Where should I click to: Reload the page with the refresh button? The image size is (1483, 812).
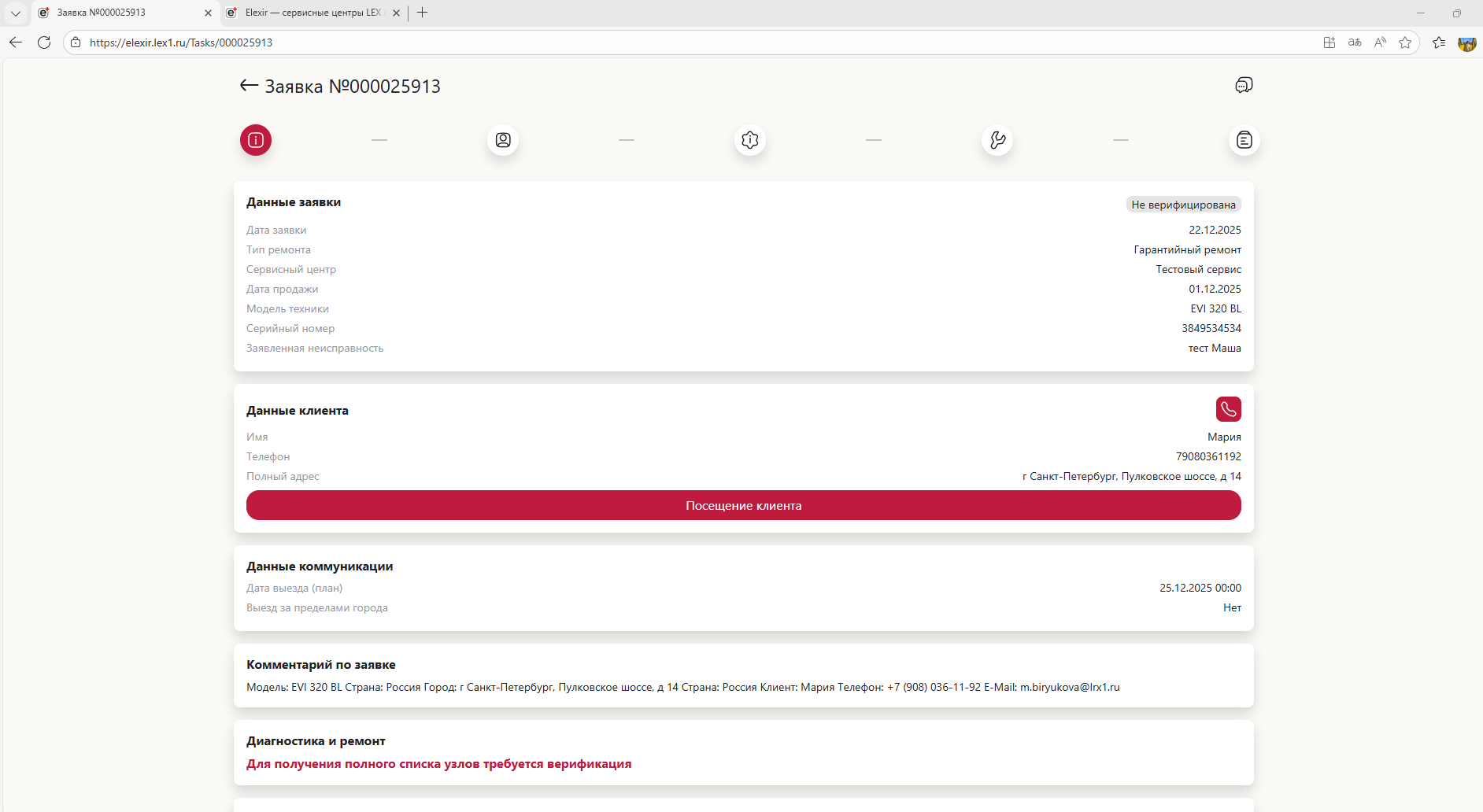44,42
